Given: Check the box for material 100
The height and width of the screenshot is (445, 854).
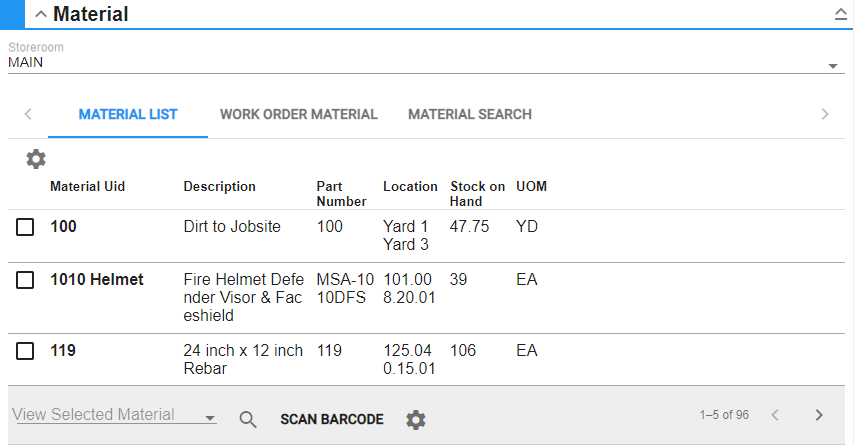Looking at the screenshot, I should [x=25, y=228].
